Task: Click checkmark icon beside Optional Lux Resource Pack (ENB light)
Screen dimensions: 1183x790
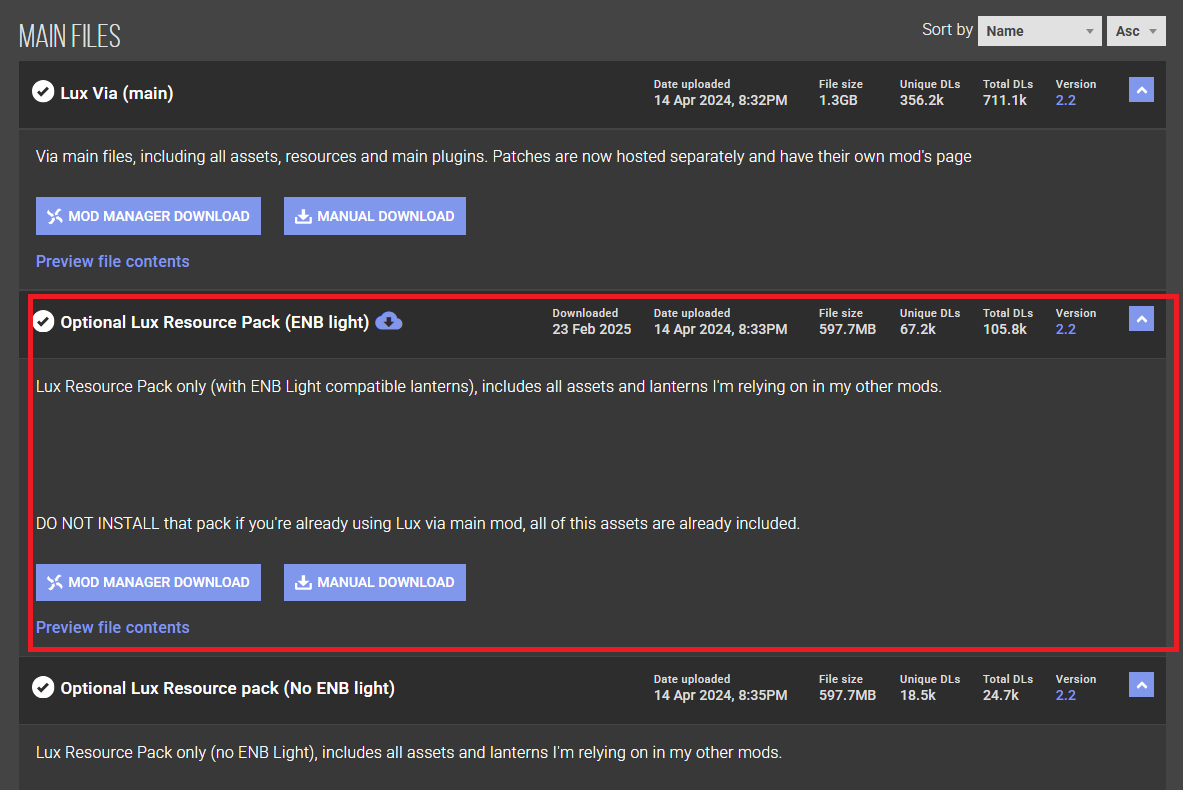Action: [43, 321]
